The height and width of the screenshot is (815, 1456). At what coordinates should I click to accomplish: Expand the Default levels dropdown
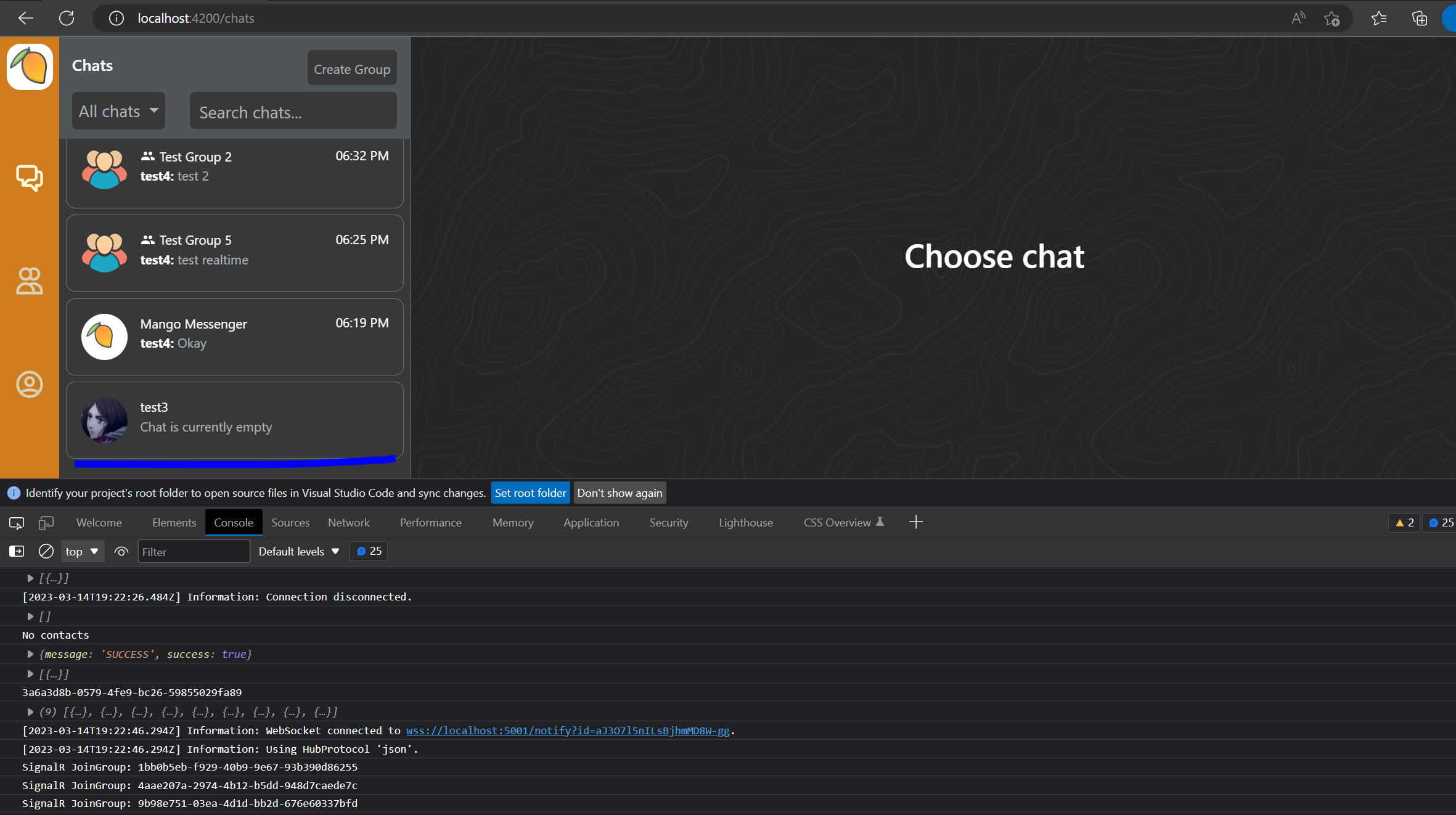(299, 551)
